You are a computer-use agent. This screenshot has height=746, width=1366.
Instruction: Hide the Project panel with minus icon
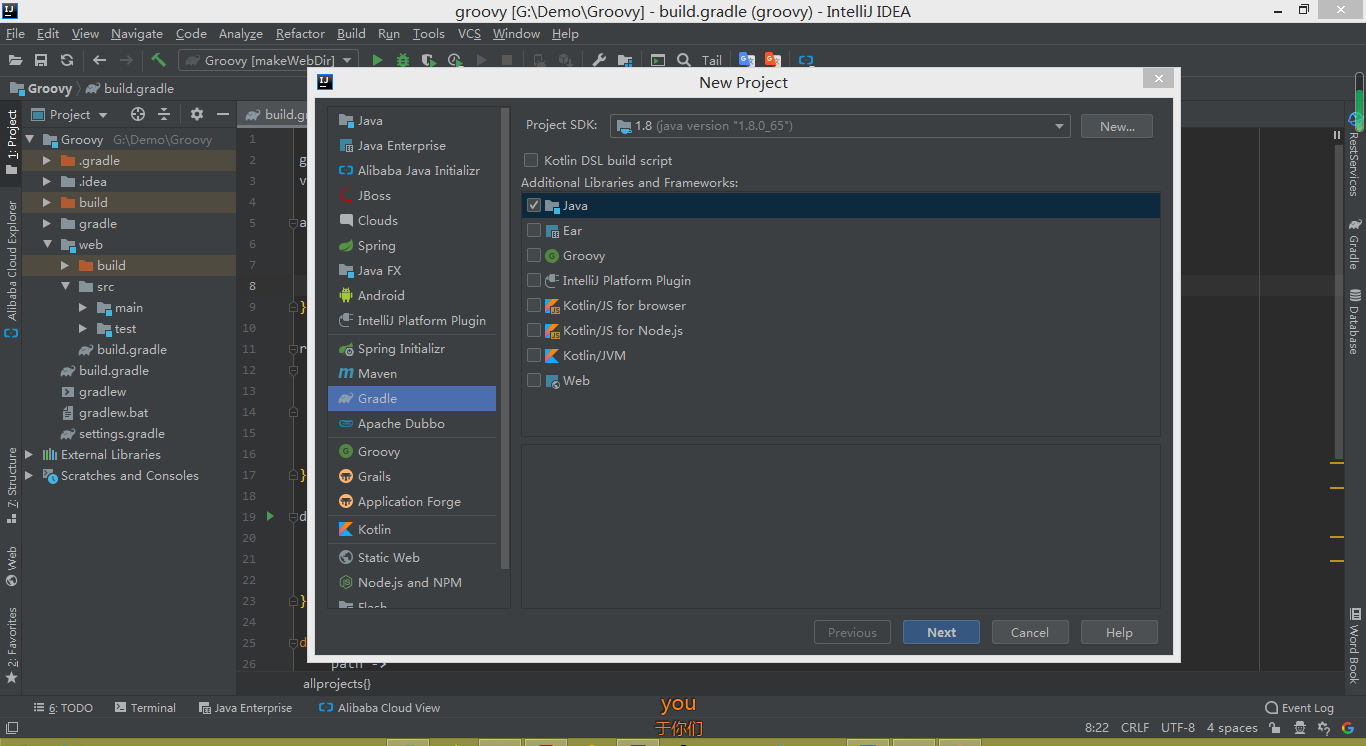pos(223,114)
